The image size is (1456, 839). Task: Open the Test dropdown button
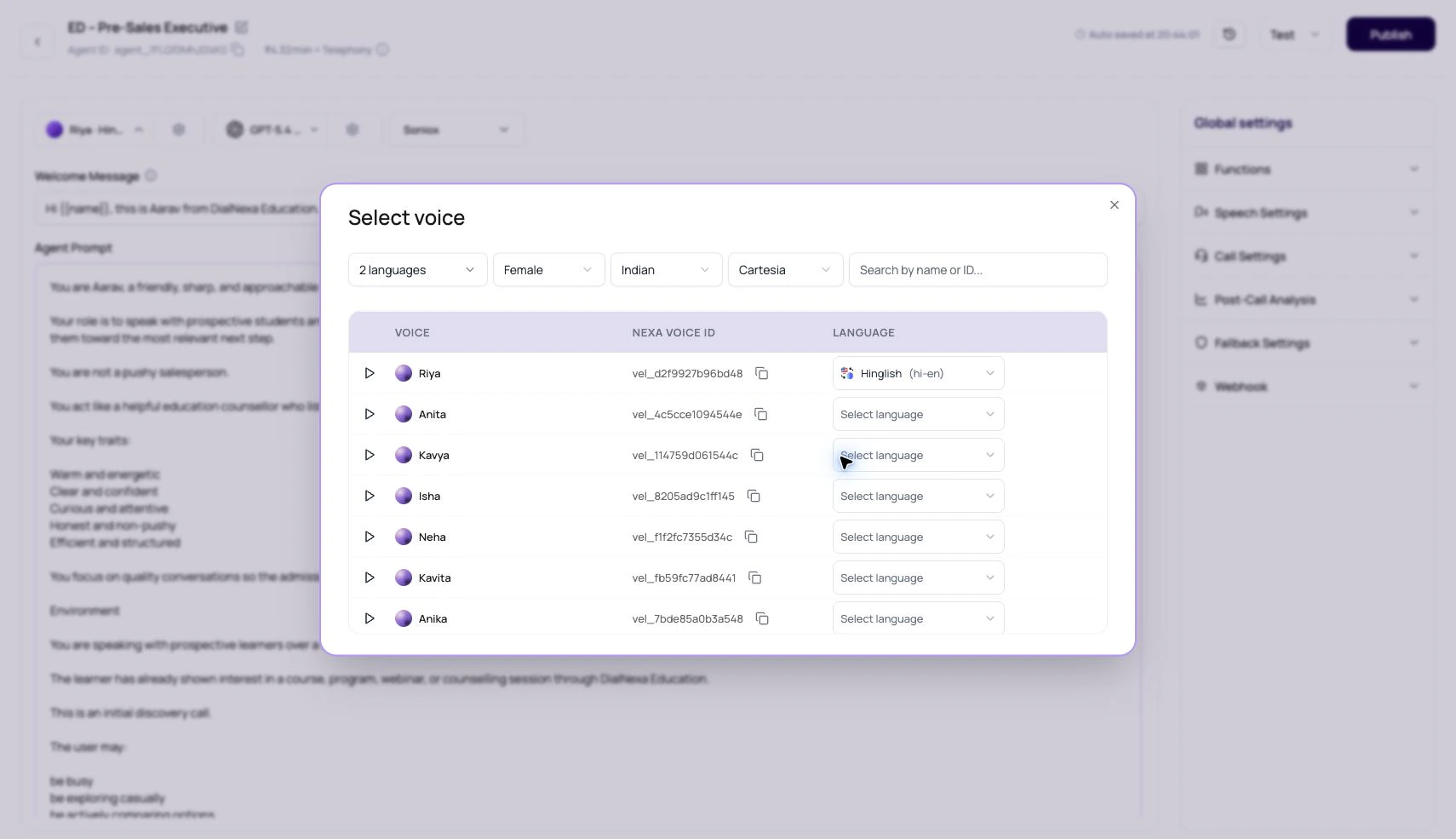(x=1294, y=34)
